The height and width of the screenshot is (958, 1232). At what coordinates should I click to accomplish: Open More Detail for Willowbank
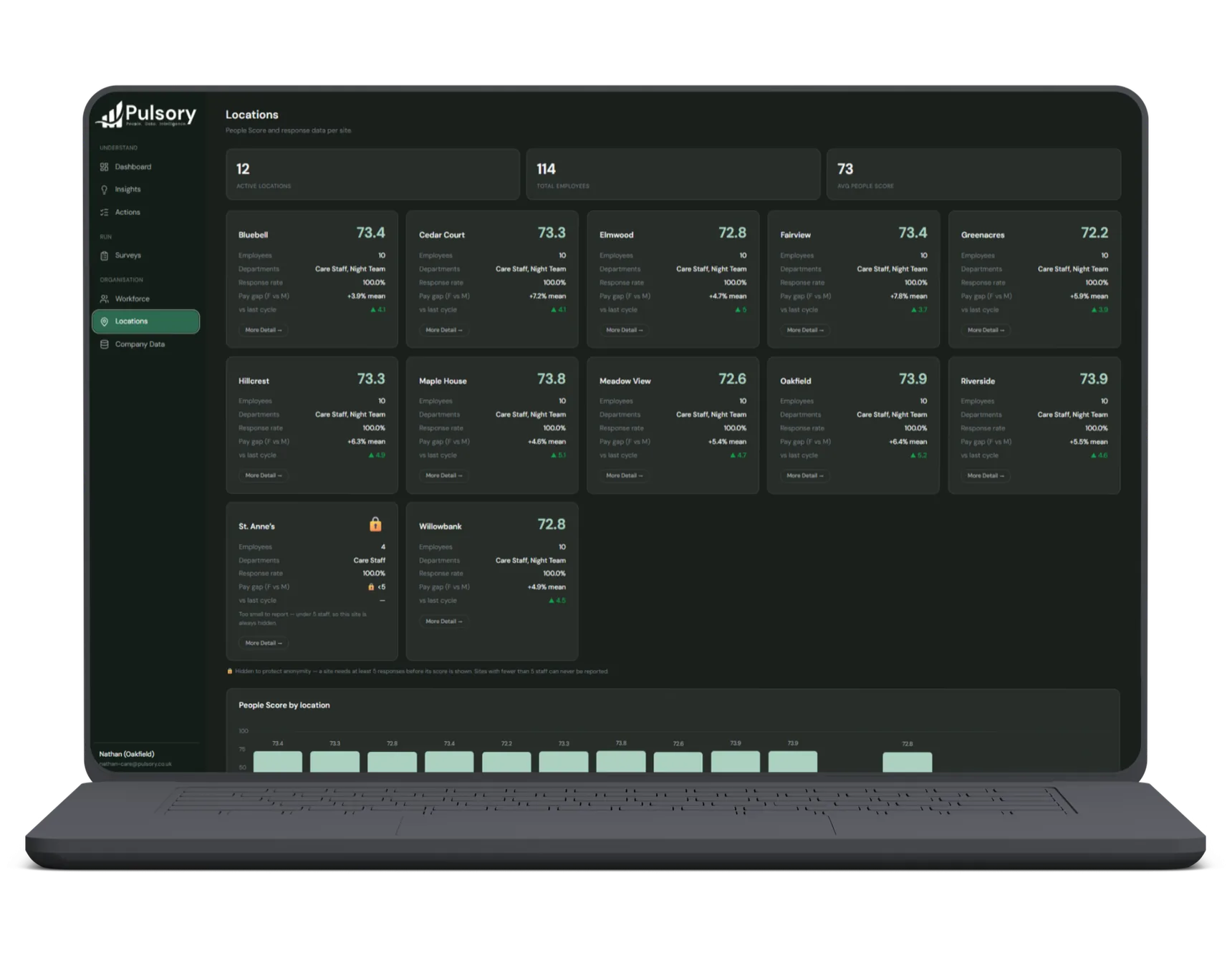(444, 621)
